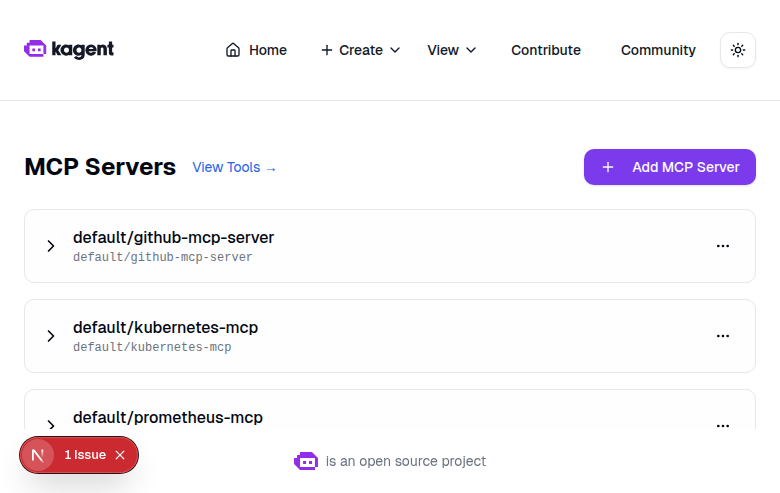Open more options for kubernetes-mcp
Screen dimensions: 780x493
tap(723, 336)
